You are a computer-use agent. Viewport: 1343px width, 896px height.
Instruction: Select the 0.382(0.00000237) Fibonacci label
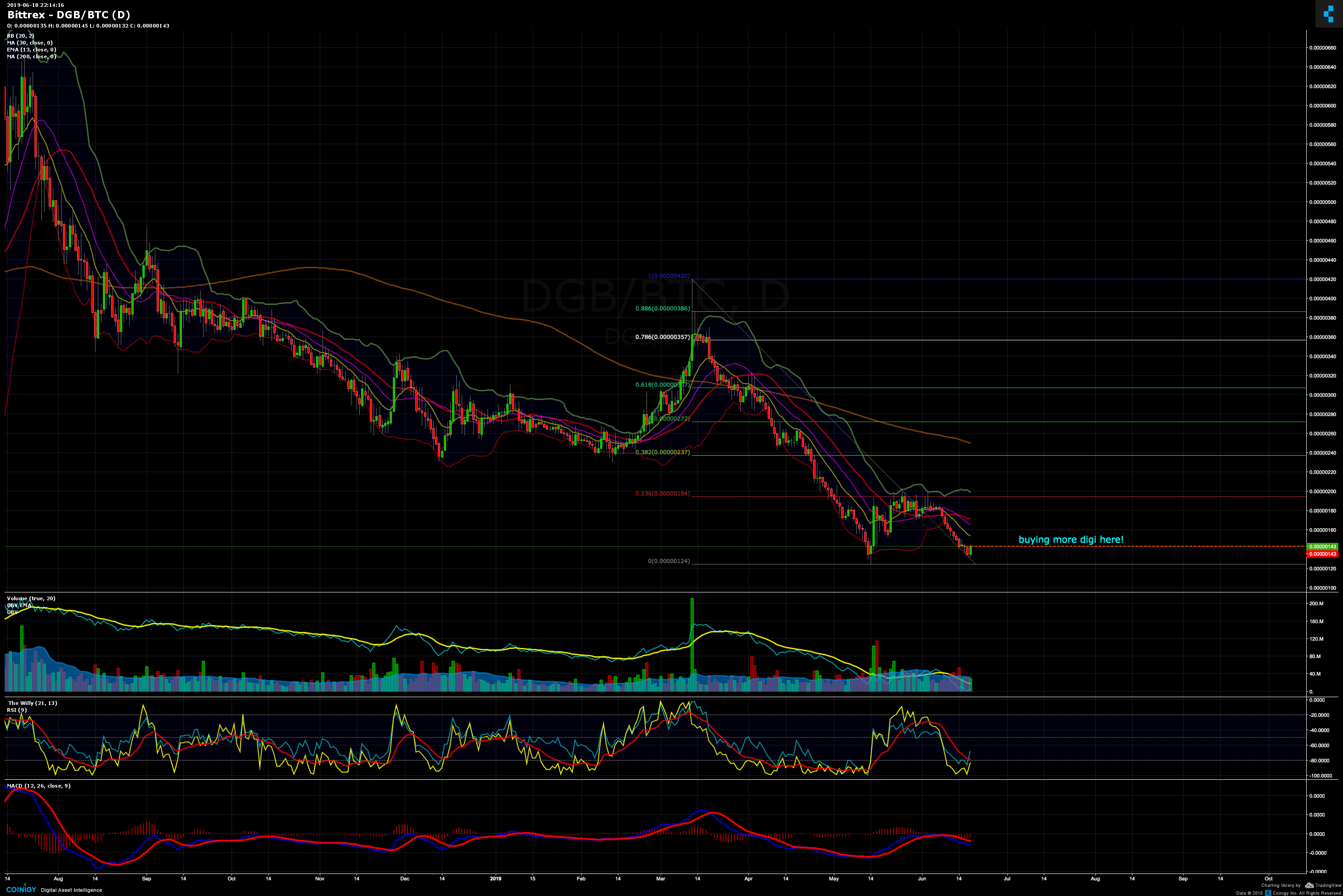coord(663,452)
